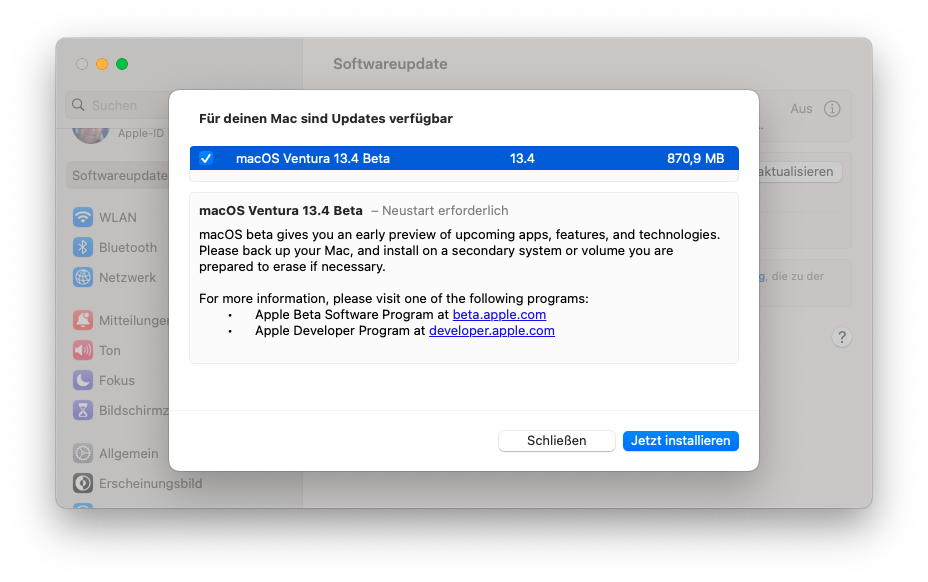
Task: Uncheck the macOS Ventura 13.4 Beta checkbox
Action: 206,158
